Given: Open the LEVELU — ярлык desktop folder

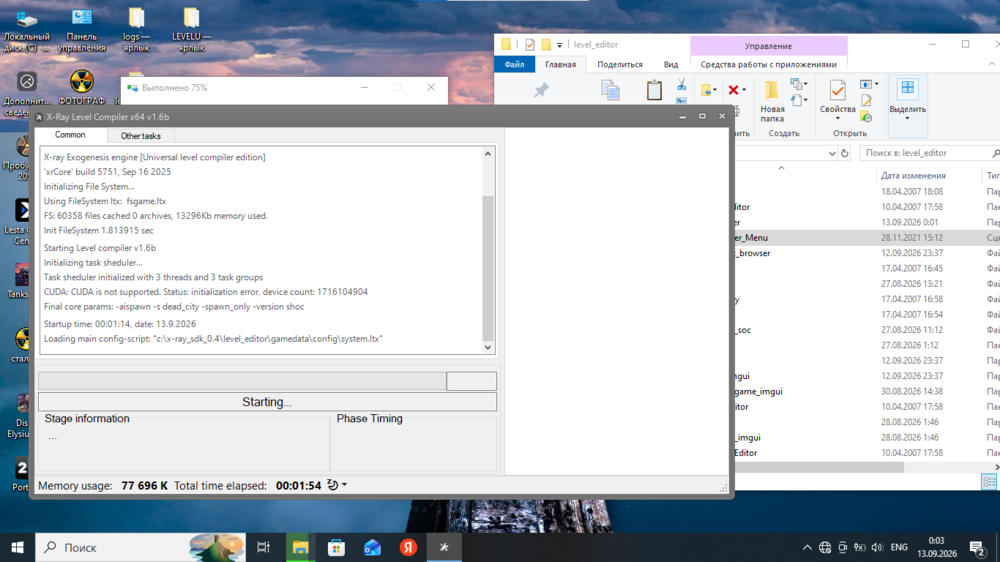Looking at the screenshot, I should click(191, 31).
